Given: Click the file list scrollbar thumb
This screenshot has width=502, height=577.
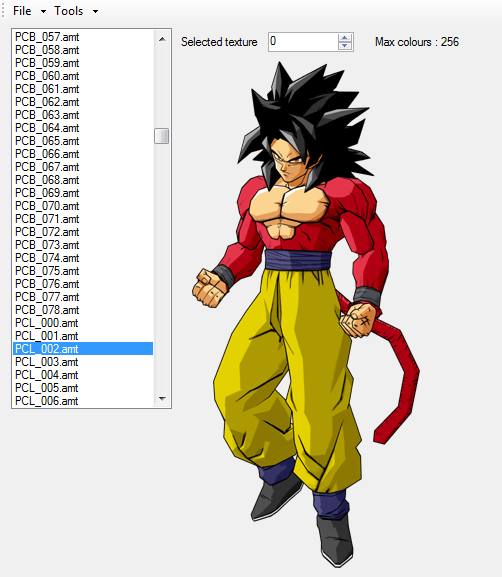Looking at the screenshot, I should [x=162, y=136].
